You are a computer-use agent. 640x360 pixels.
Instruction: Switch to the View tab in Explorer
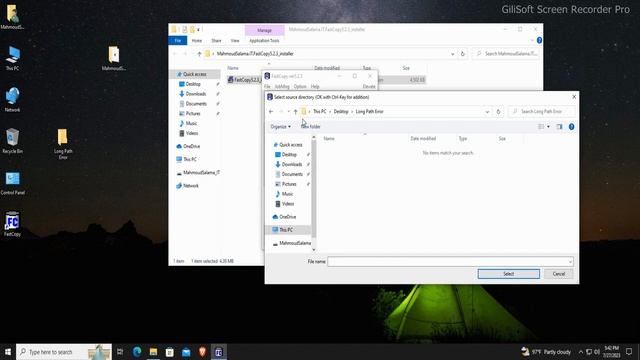(235, 41)
